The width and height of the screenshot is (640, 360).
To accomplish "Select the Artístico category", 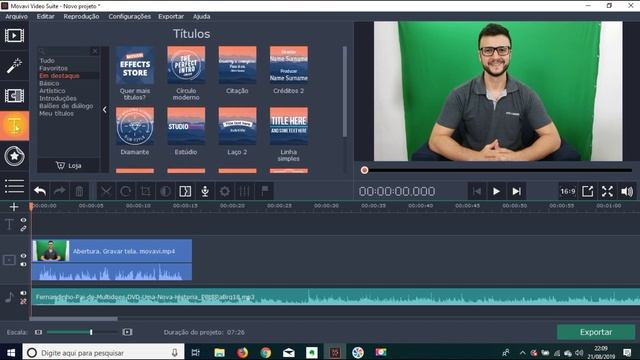I will coord(52,91).
